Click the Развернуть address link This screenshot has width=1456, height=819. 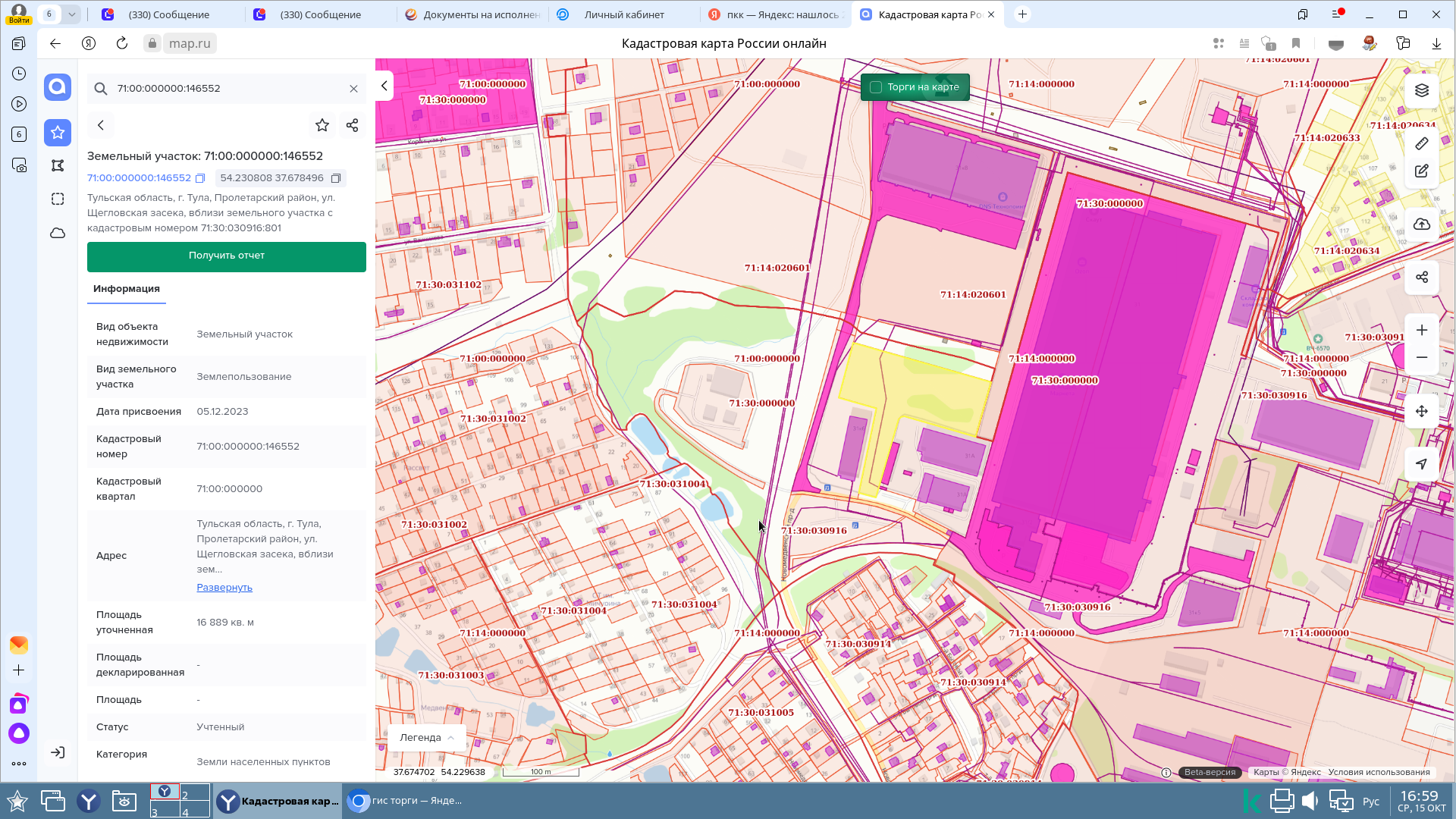[224, 588]
